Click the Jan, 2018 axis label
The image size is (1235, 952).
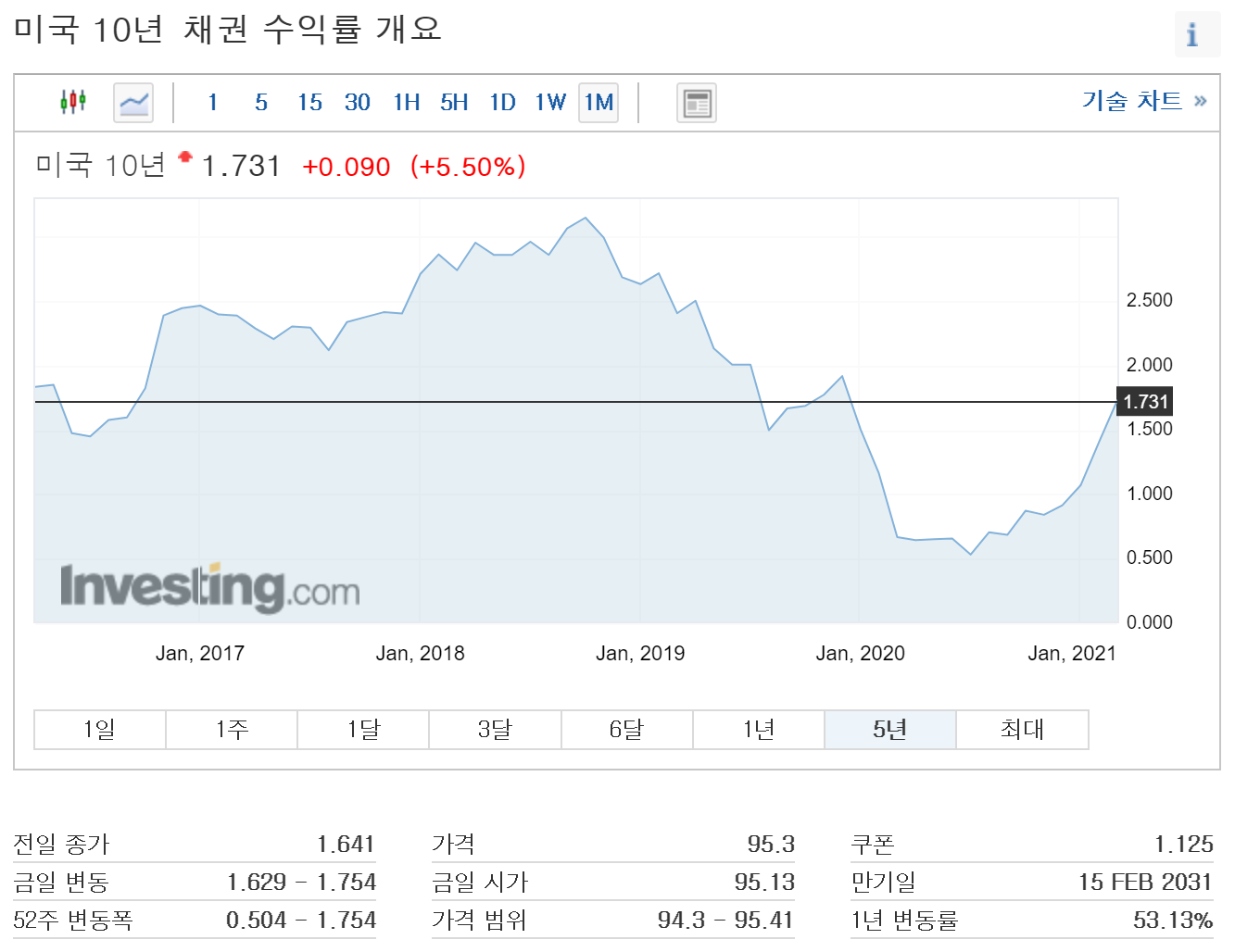tap(420, 653)
